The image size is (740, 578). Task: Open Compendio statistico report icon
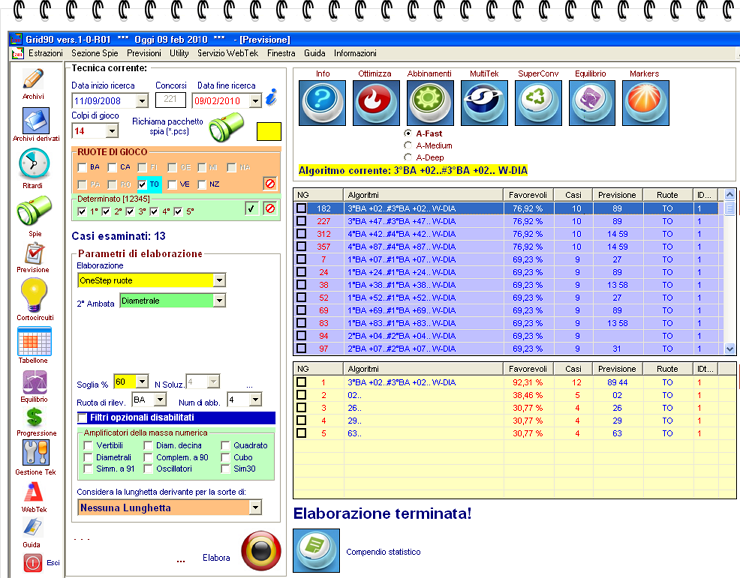[x=313, y=550]
